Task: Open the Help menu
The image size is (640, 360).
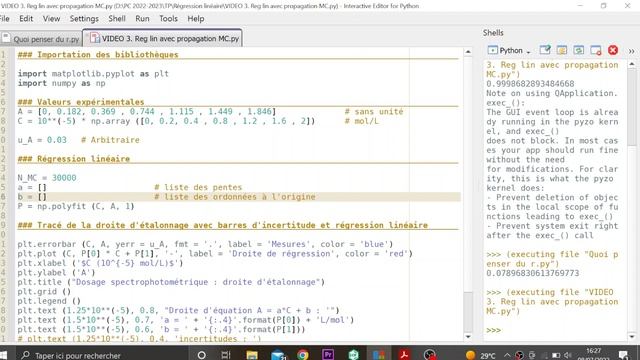Action: (196, 19)
